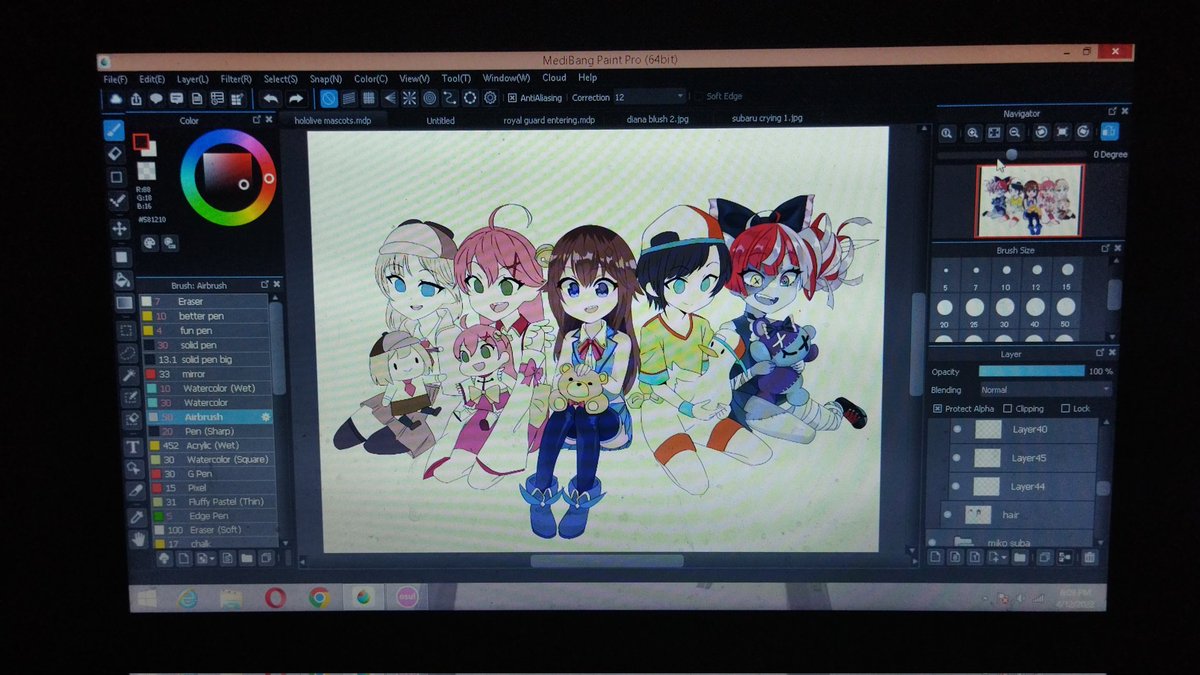Viewport: 1200px width, 675px height.
Task: Hide the hair layer
Action: [947, 515]
